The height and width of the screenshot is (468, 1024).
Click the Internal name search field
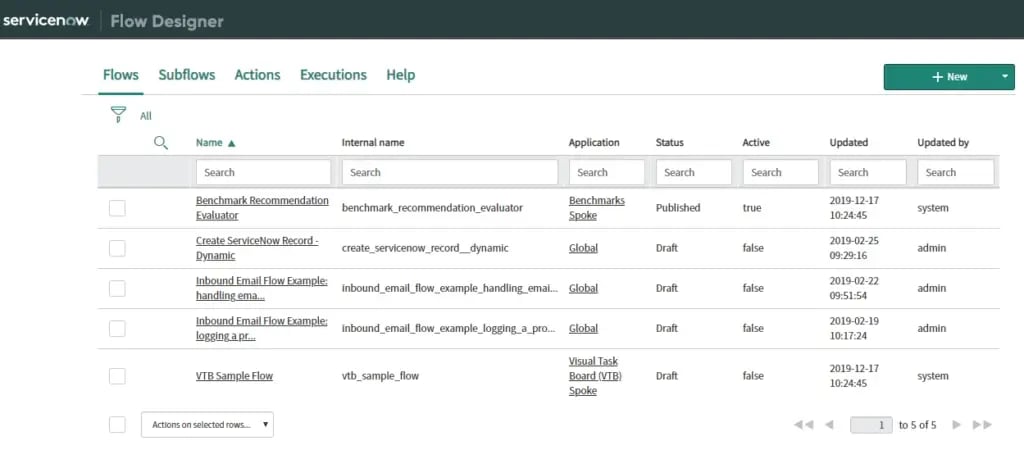[x=449, y=172]
